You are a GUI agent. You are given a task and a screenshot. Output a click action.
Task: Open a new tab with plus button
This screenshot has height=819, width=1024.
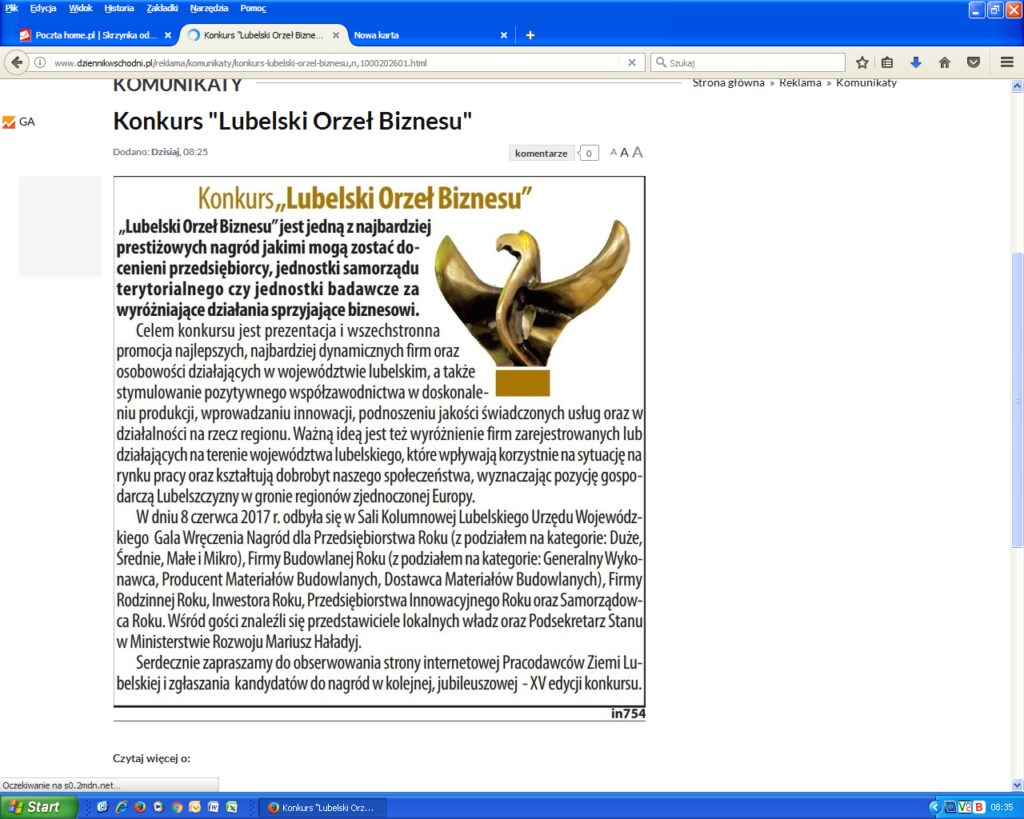coord(530,35)
